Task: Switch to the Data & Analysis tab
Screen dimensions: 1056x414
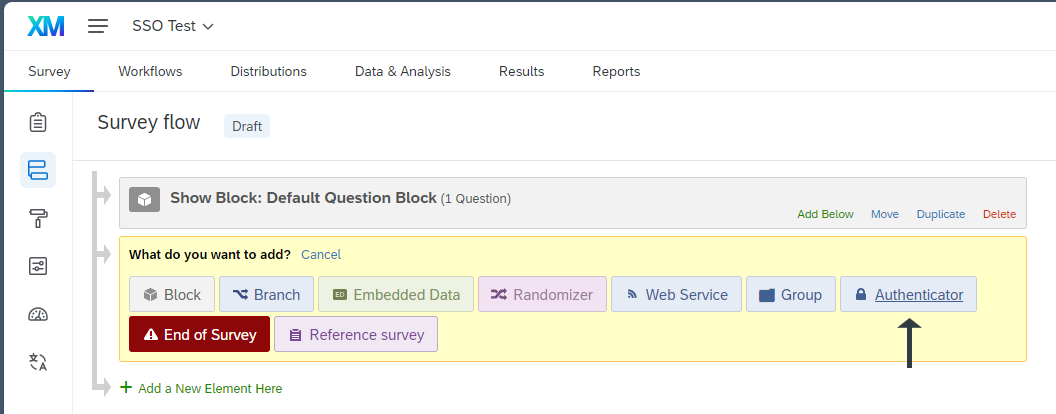Action: coord(403,71)
